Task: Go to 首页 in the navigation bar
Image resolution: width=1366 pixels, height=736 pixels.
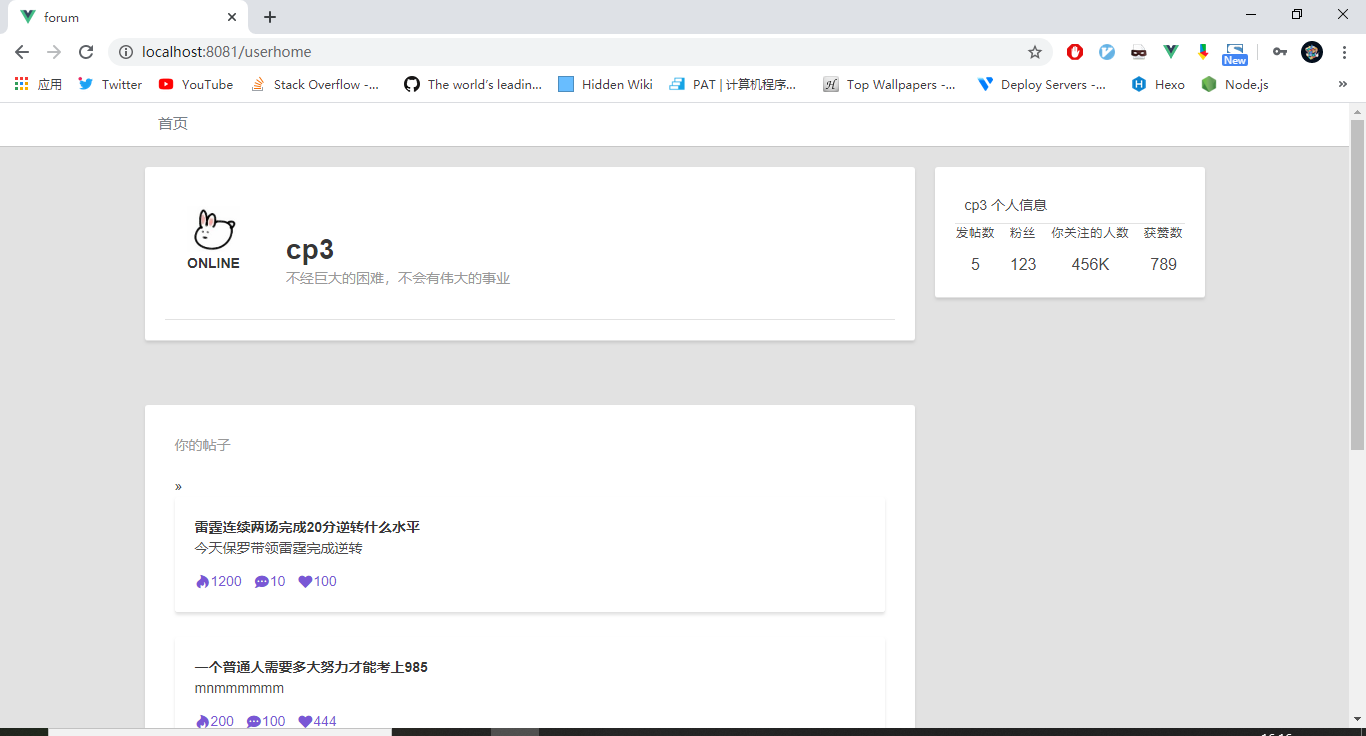Action: (x=173, y=124)
